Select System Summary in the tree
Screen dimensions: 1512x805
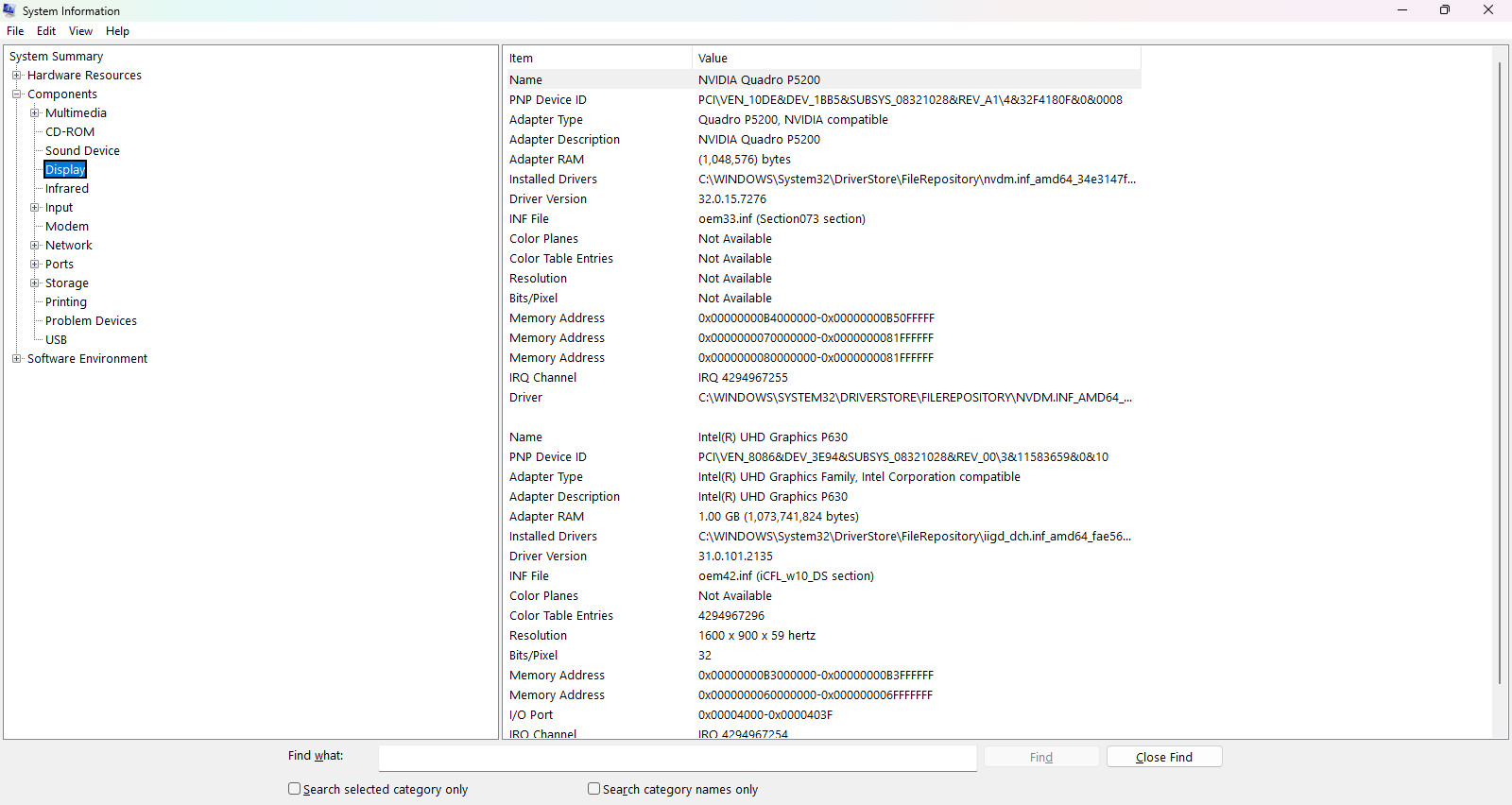tap(56, 57)
